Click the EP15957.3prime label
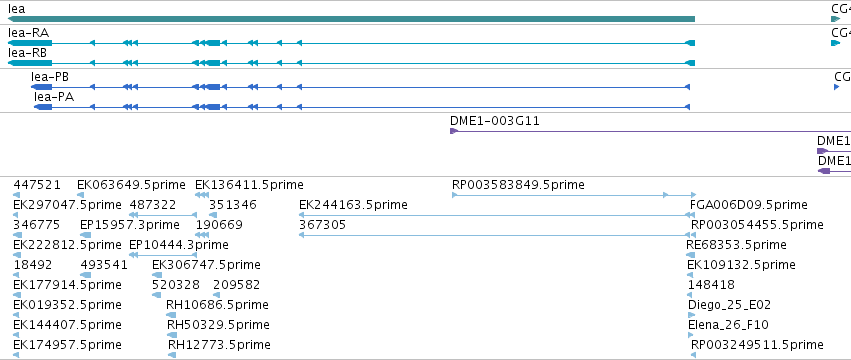Image resolution: width=851 pixels, height=360 pixels. click(x=129, y=225)
